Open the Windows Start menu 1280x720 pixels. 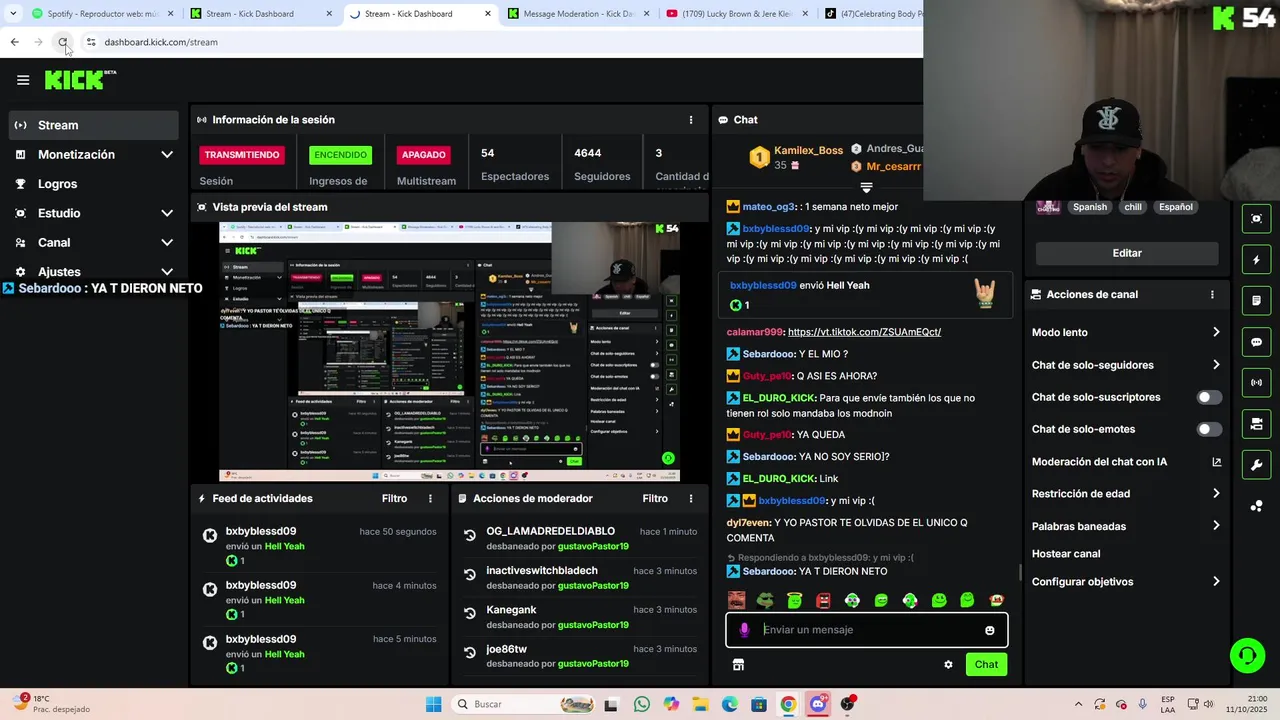click(x=433, y=704)
